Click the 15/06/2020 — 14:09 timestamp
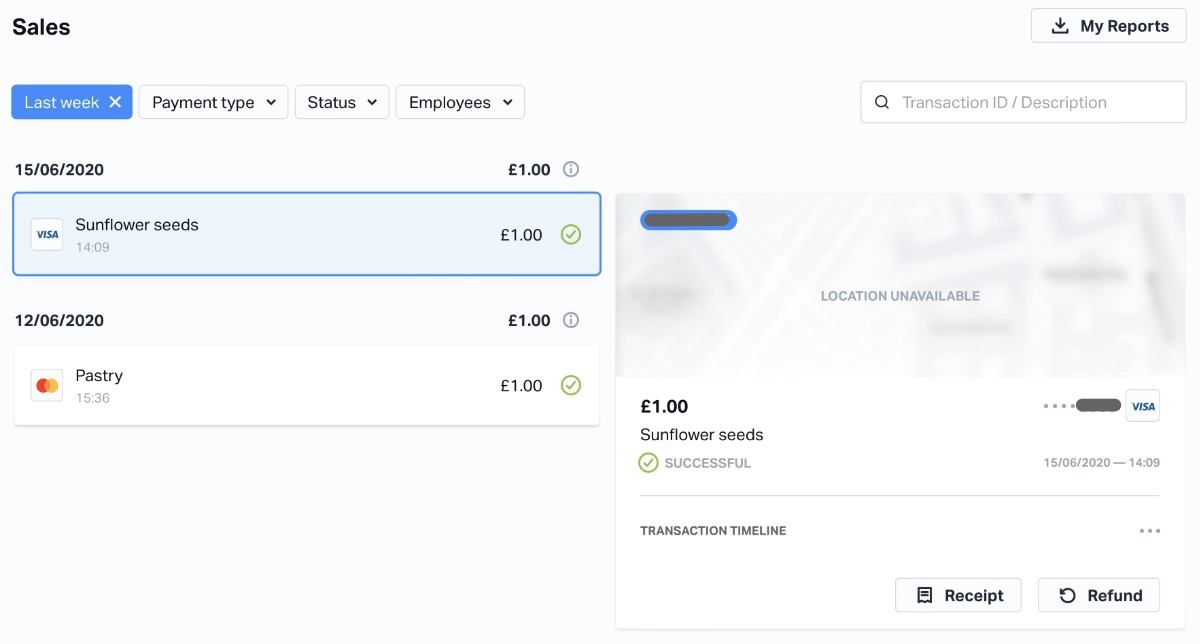1200x644 pixels. pyautogui.click(x=1102, y=463)
